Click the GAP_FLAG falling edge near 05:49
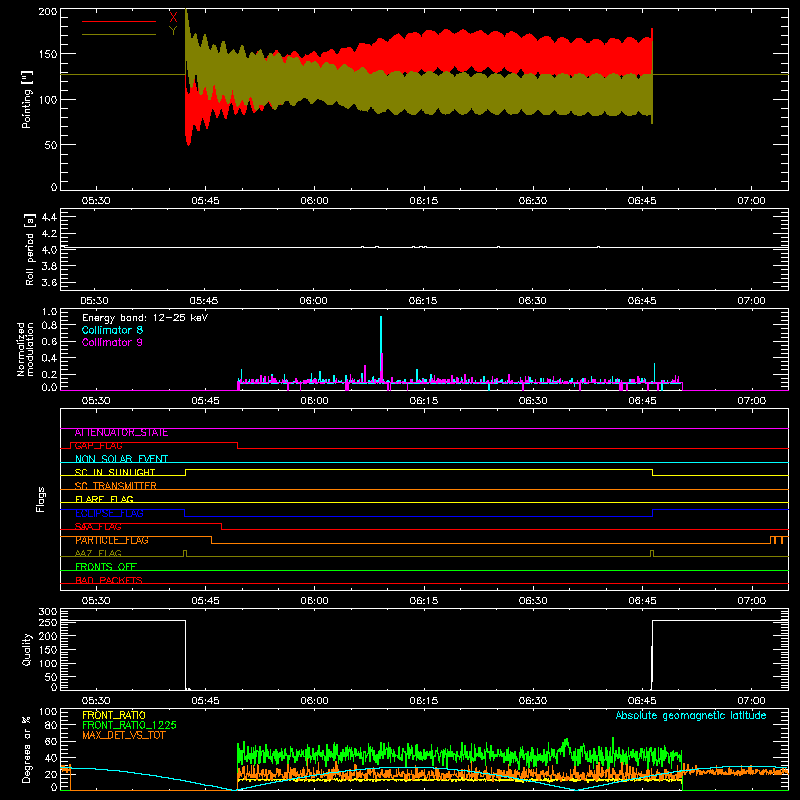This screenshot has height=800, width=800. 238,446
